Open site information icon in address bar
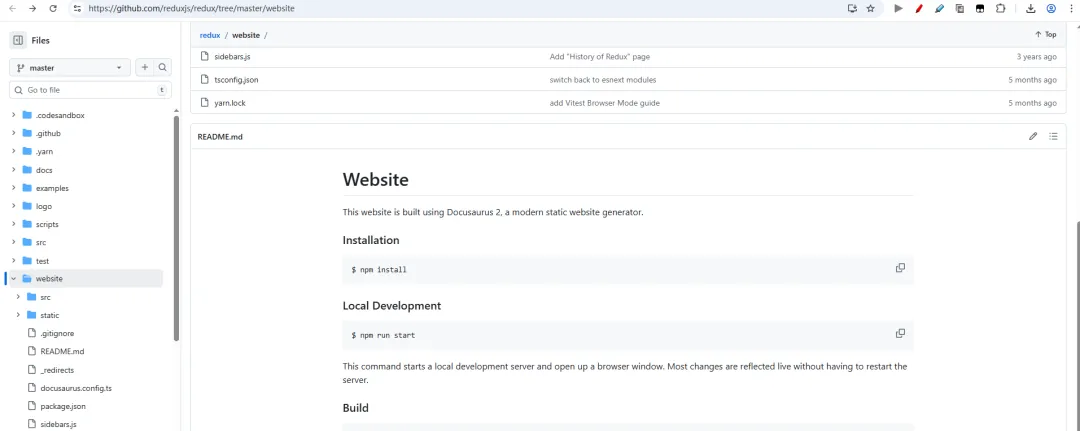Screen dimensions: 1080x431 point(76,9)
